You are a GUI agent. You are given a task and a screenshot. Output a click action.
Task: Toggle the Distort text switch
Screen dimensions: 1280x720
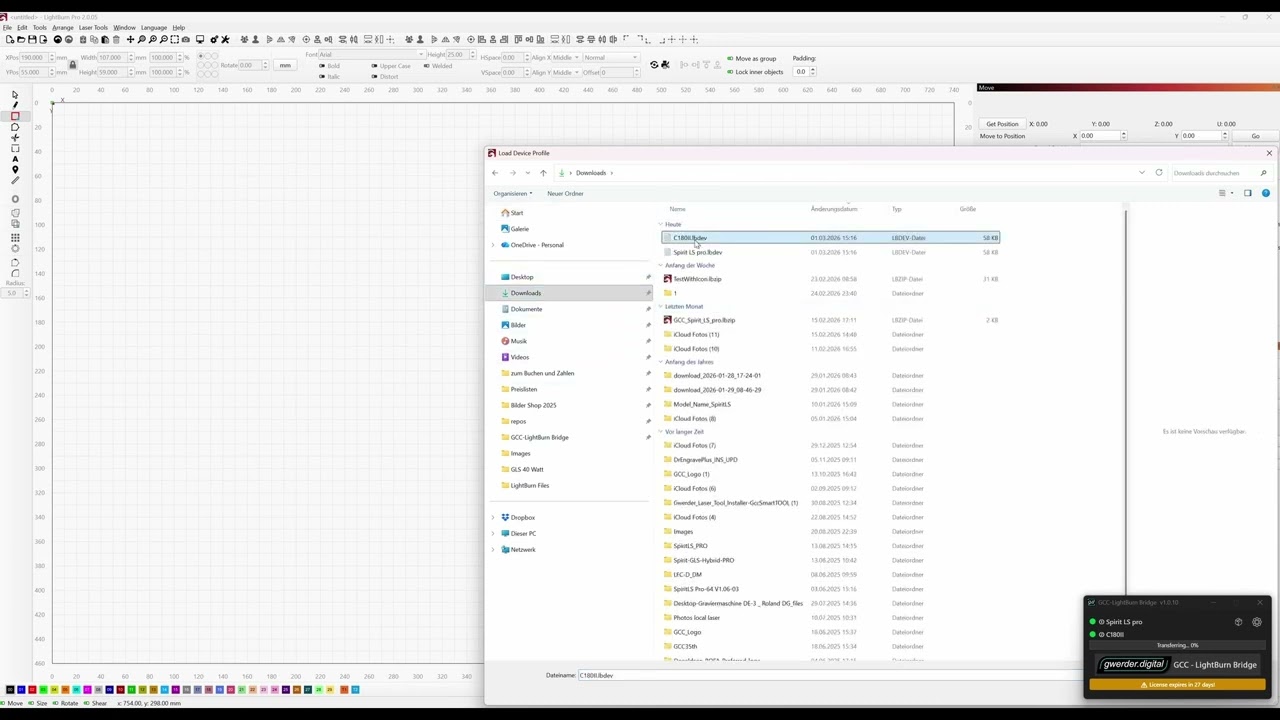(x=375, y=77)
